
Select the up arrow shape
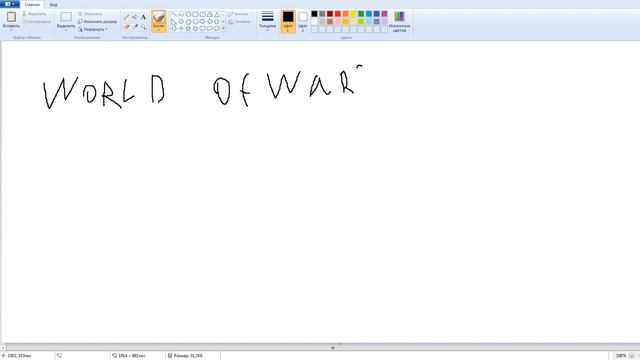217,22
